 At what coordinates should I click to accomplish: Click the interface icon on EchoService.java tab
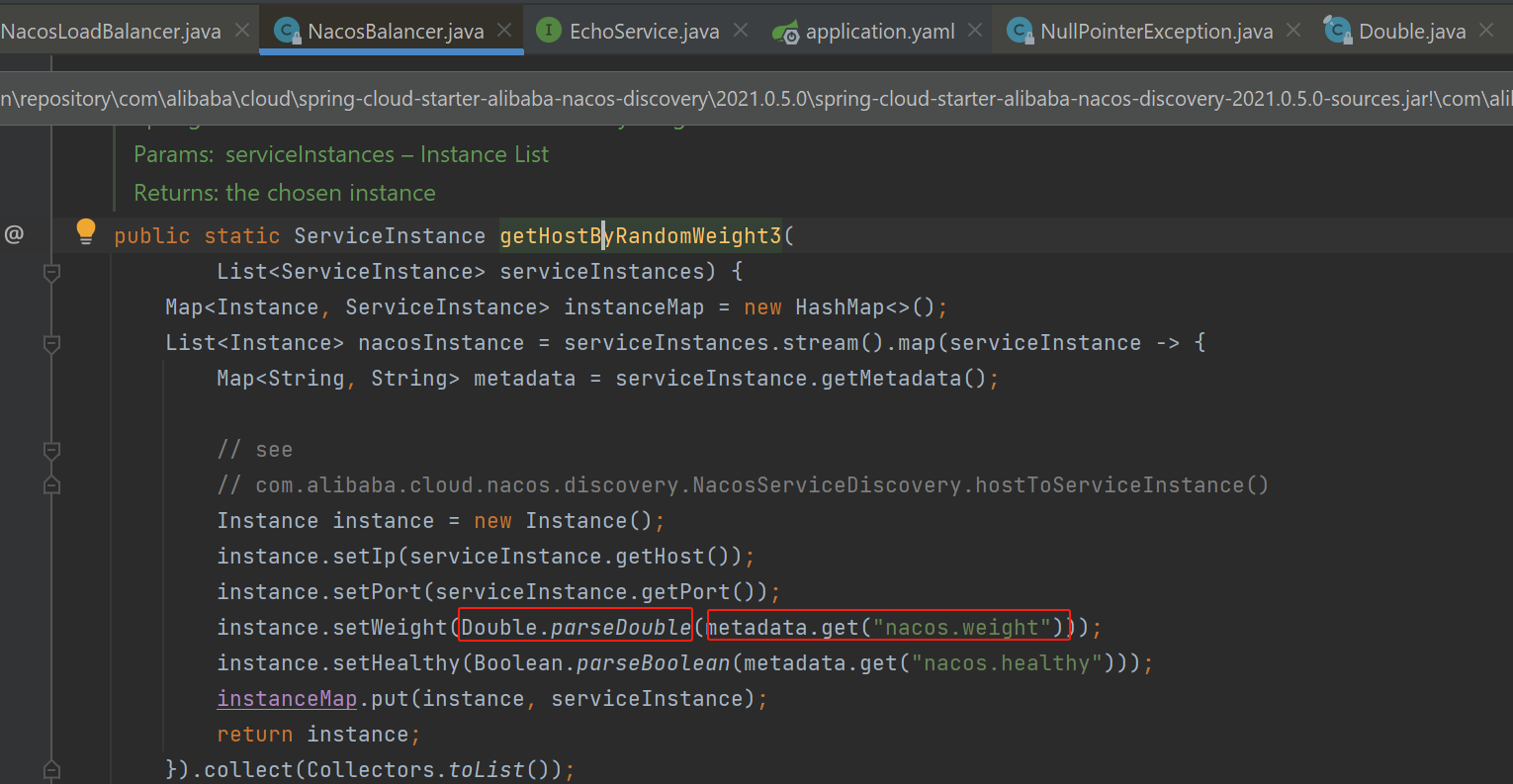click(548, 31)
